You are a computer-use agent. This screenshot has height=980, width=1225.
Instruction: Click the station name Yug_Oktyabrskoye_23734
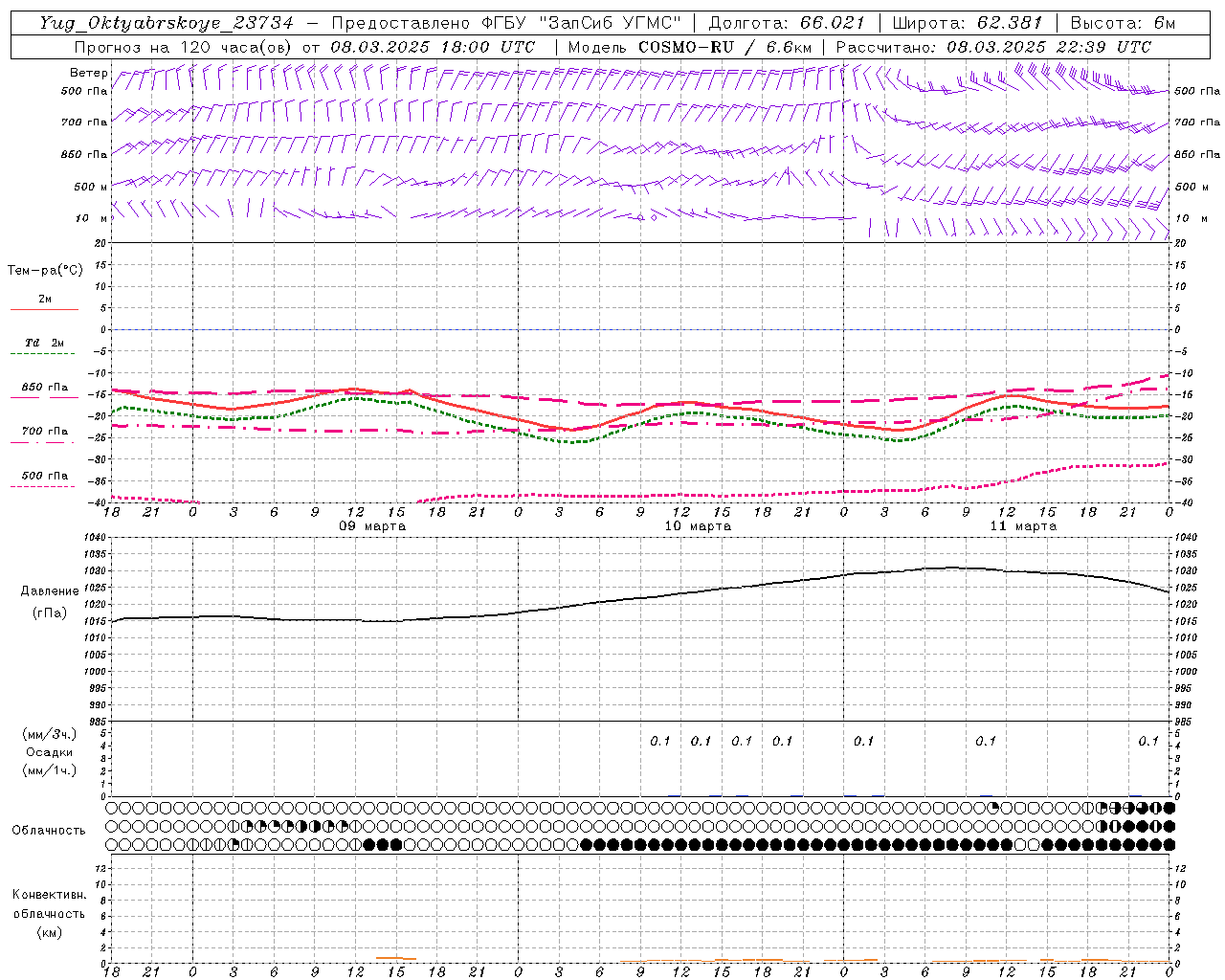(167, 23)
